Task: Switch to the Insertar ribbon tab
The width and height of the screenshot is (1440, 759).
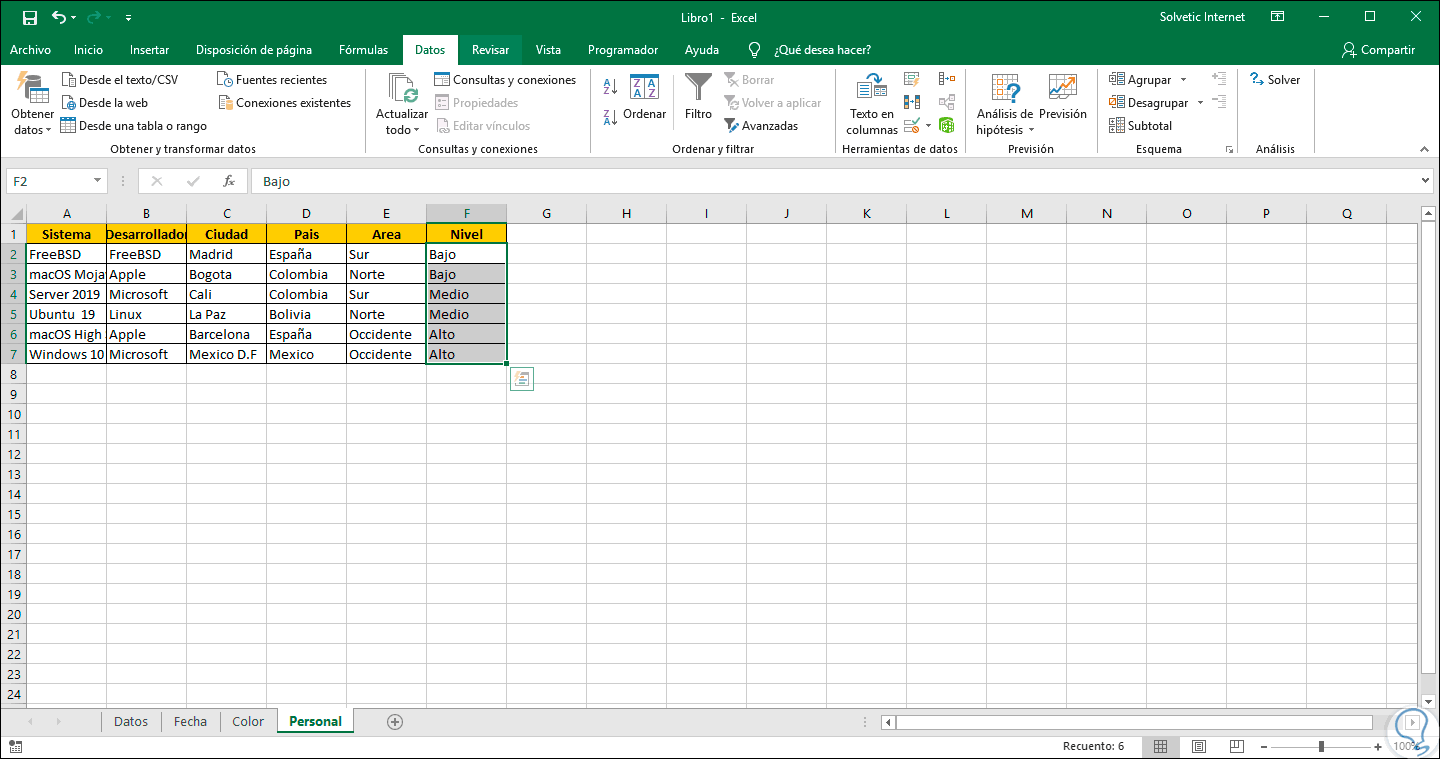Action: (x=150, y=50)
